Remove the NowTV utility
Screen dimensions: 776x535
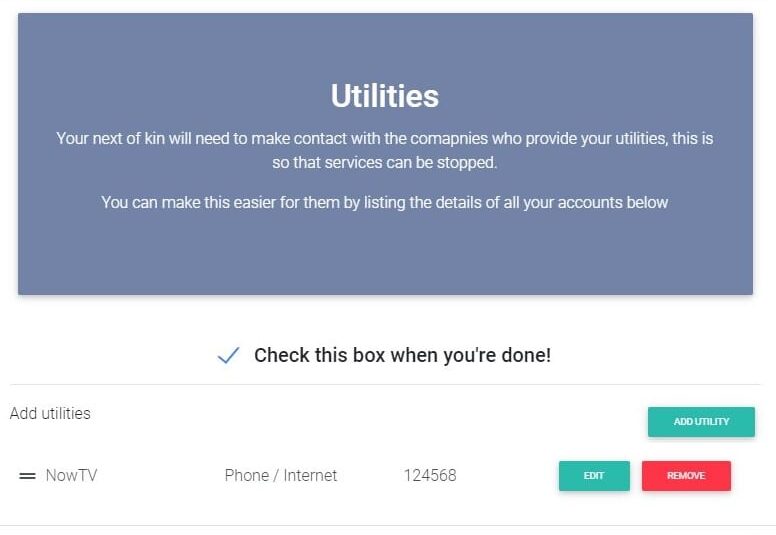[686, 476]
